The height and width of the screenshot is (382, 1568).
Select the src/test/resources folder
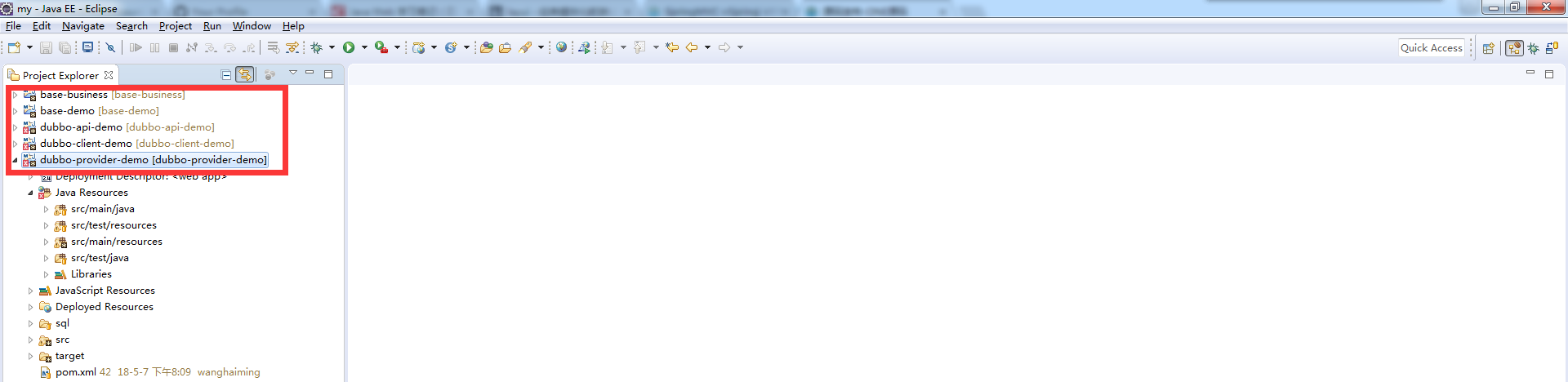[114, 225]
